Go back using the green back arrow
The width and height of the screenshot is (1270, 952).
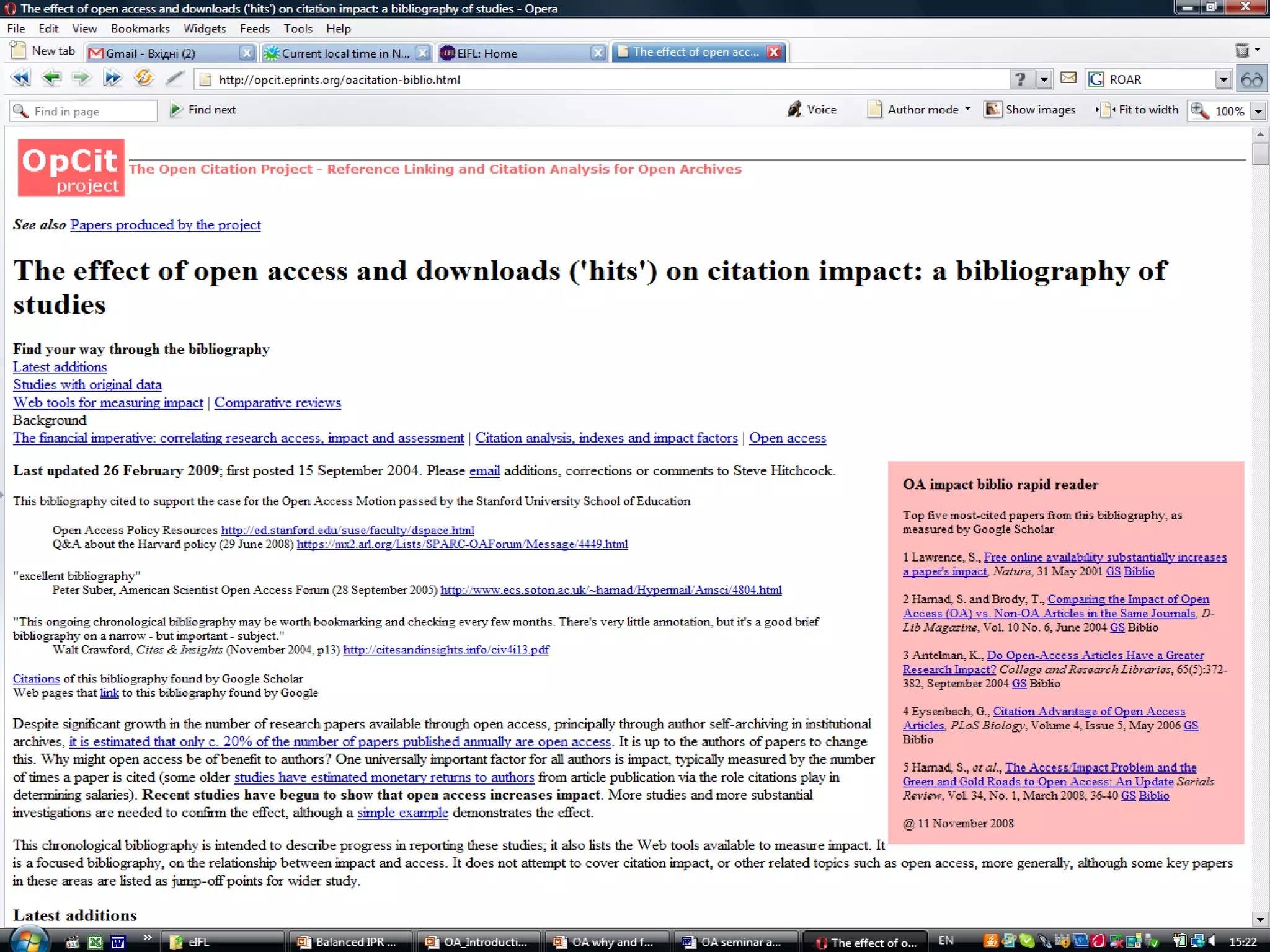51,79
